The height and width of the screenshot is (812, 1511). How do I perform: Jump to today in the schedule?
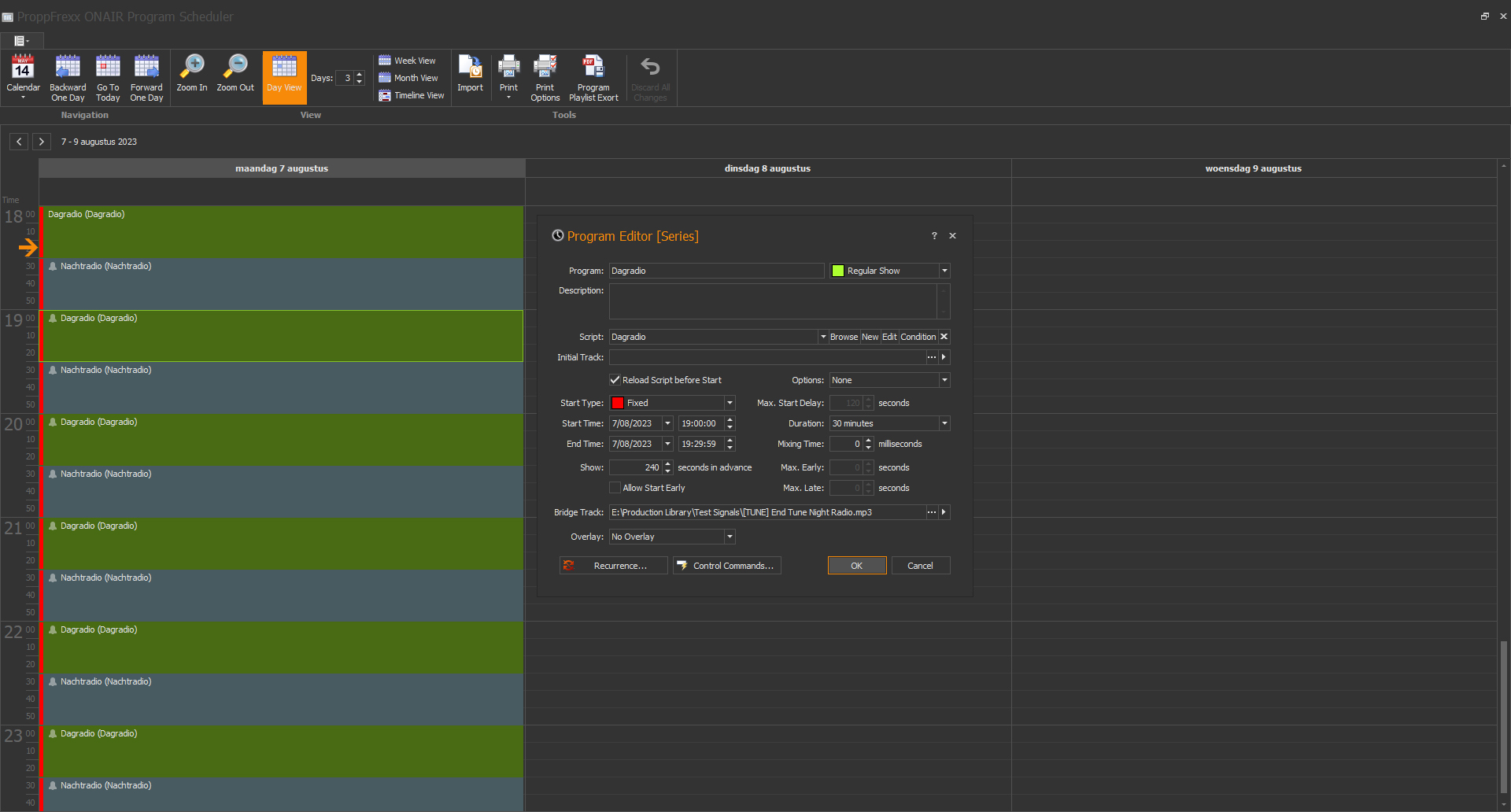coord(108,77)
